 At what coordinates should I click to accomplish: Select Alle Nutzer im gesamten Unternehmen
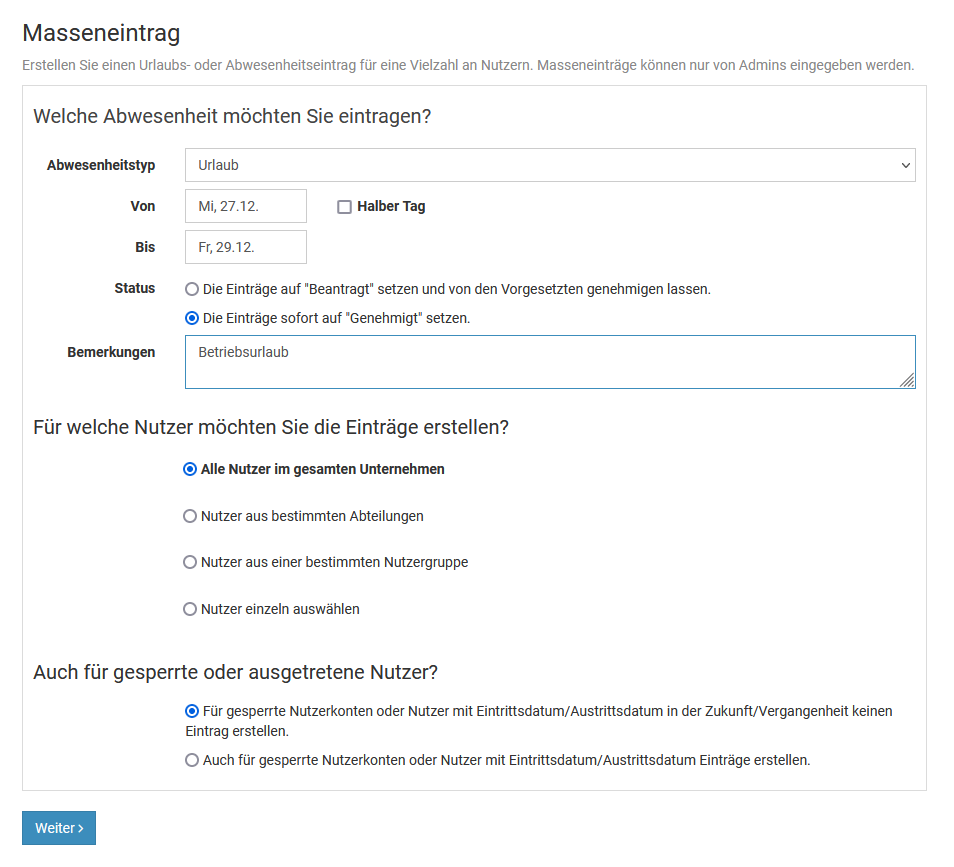coord(190,469)
